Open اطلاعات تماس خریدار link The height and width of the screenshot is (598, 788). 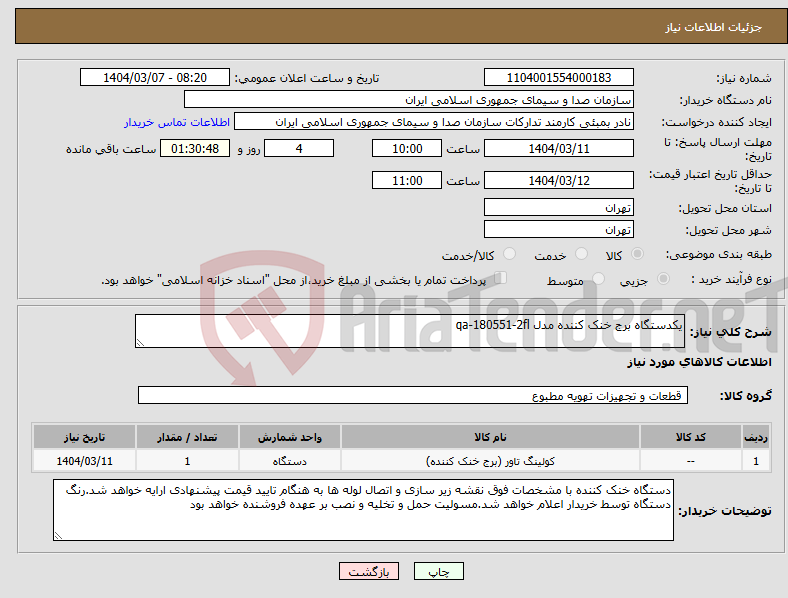click(x=177, y=122)
